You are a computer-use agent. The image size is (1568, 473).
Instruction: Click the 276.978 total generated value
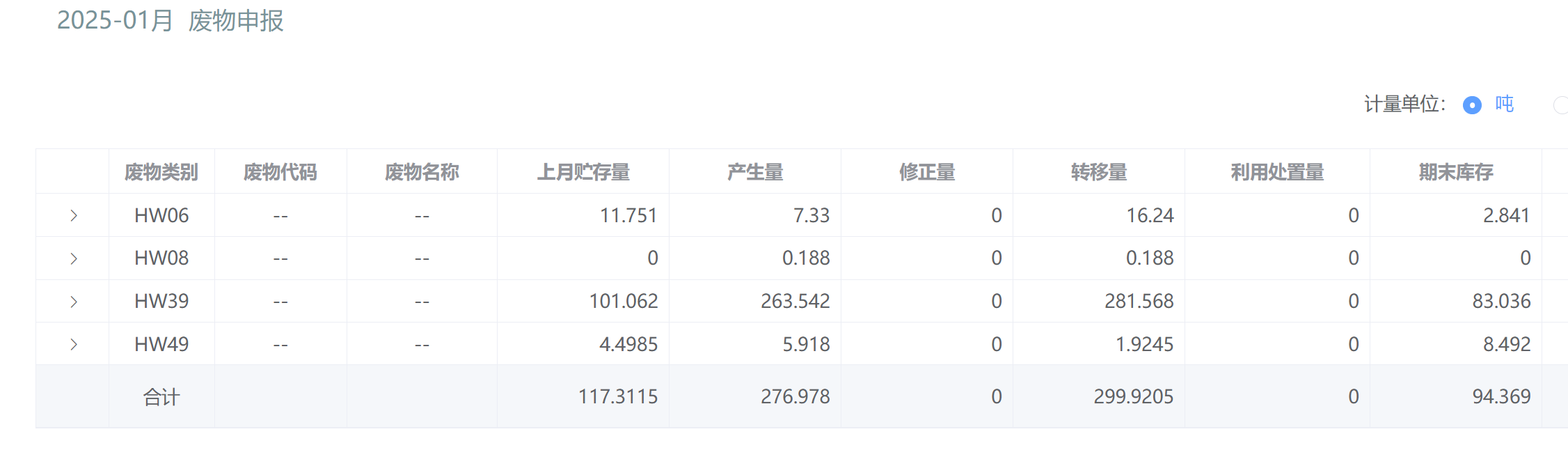pyautogui.click(x=795, y=397)
